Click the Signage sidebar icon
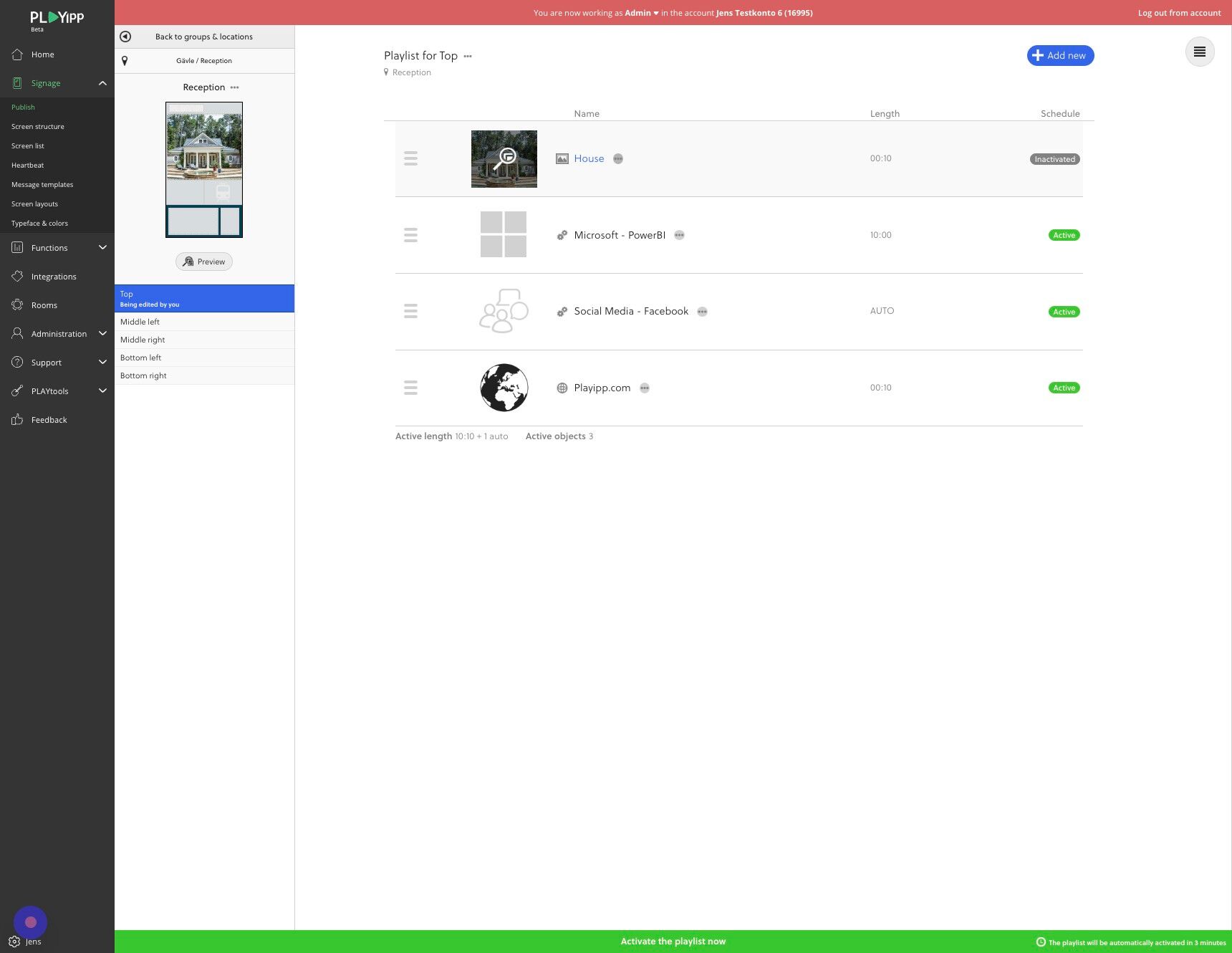 17,83
